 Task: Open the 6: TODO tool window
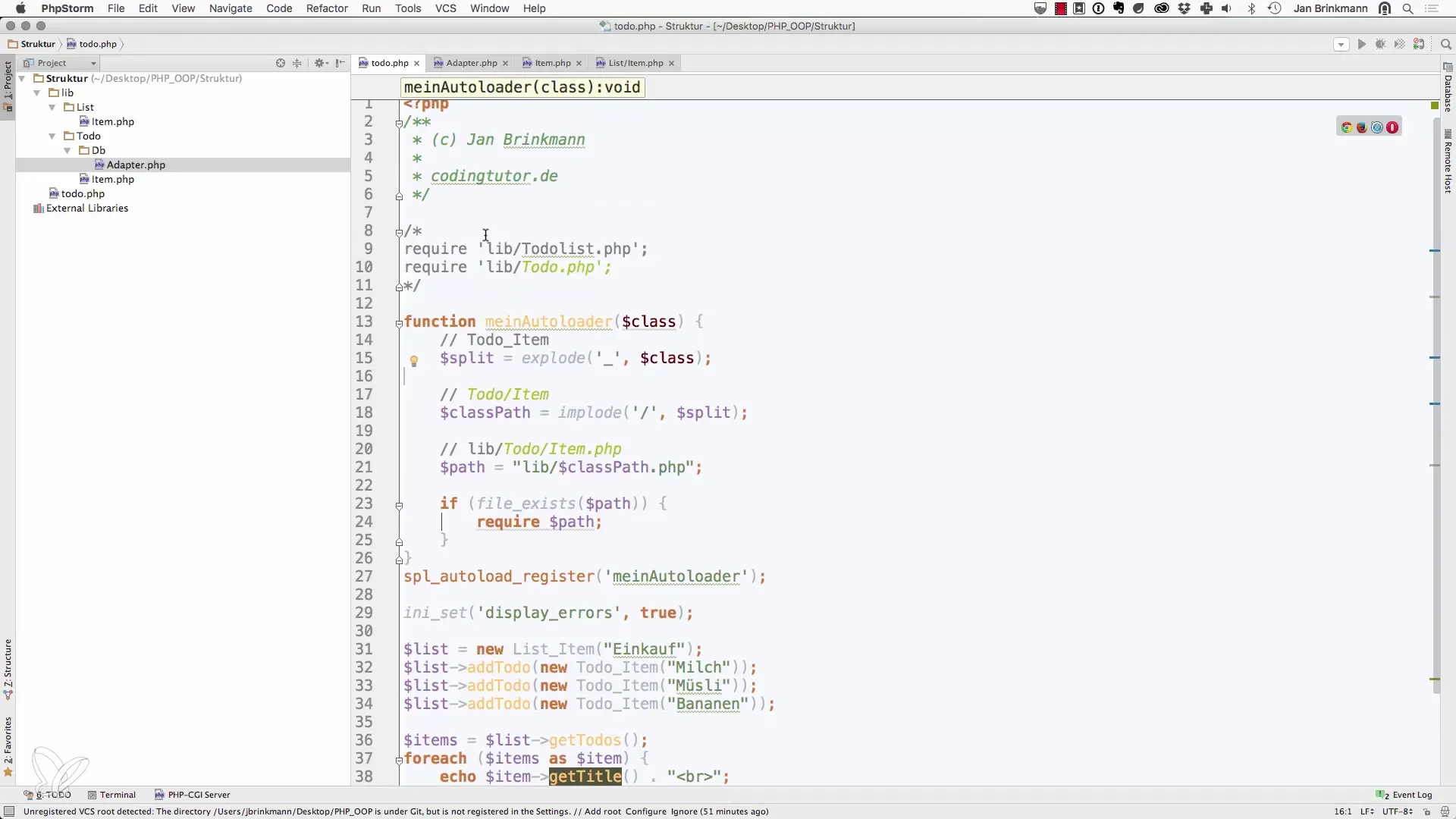[x=47, y=795]
